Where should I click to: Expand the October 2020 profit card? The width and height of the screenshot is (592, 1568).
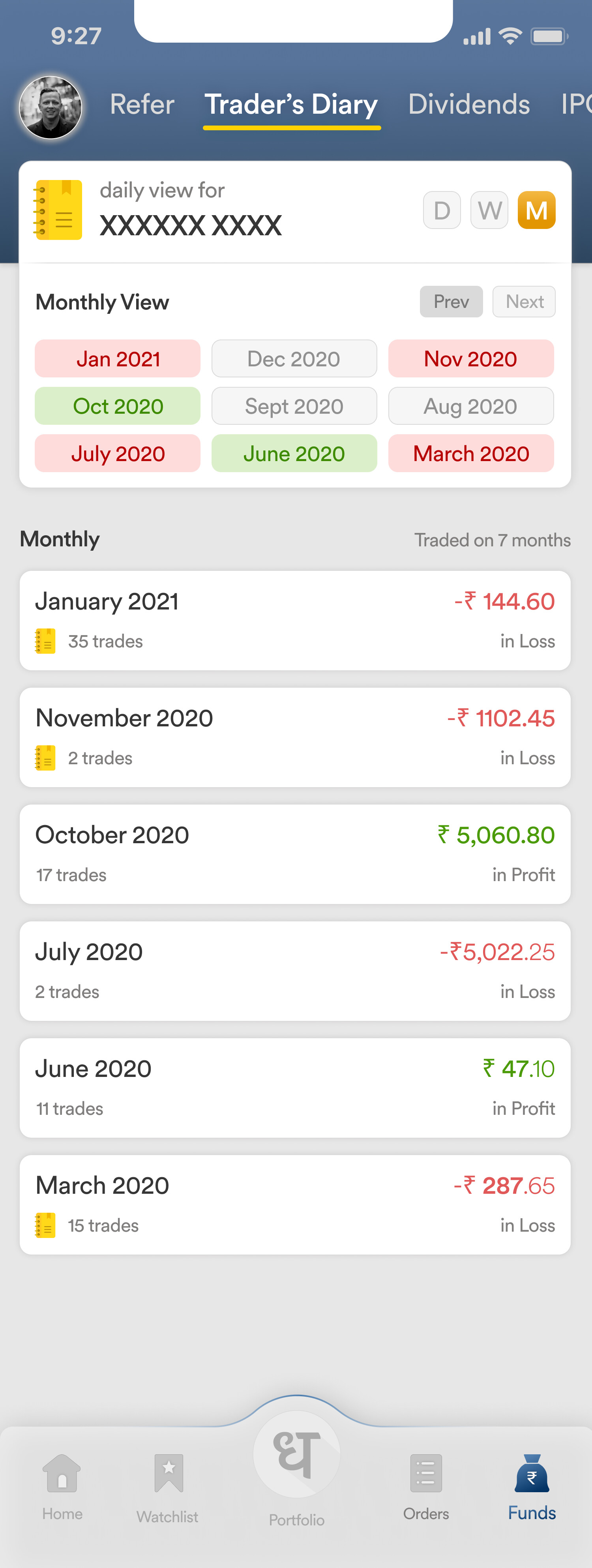pos(295,854)
